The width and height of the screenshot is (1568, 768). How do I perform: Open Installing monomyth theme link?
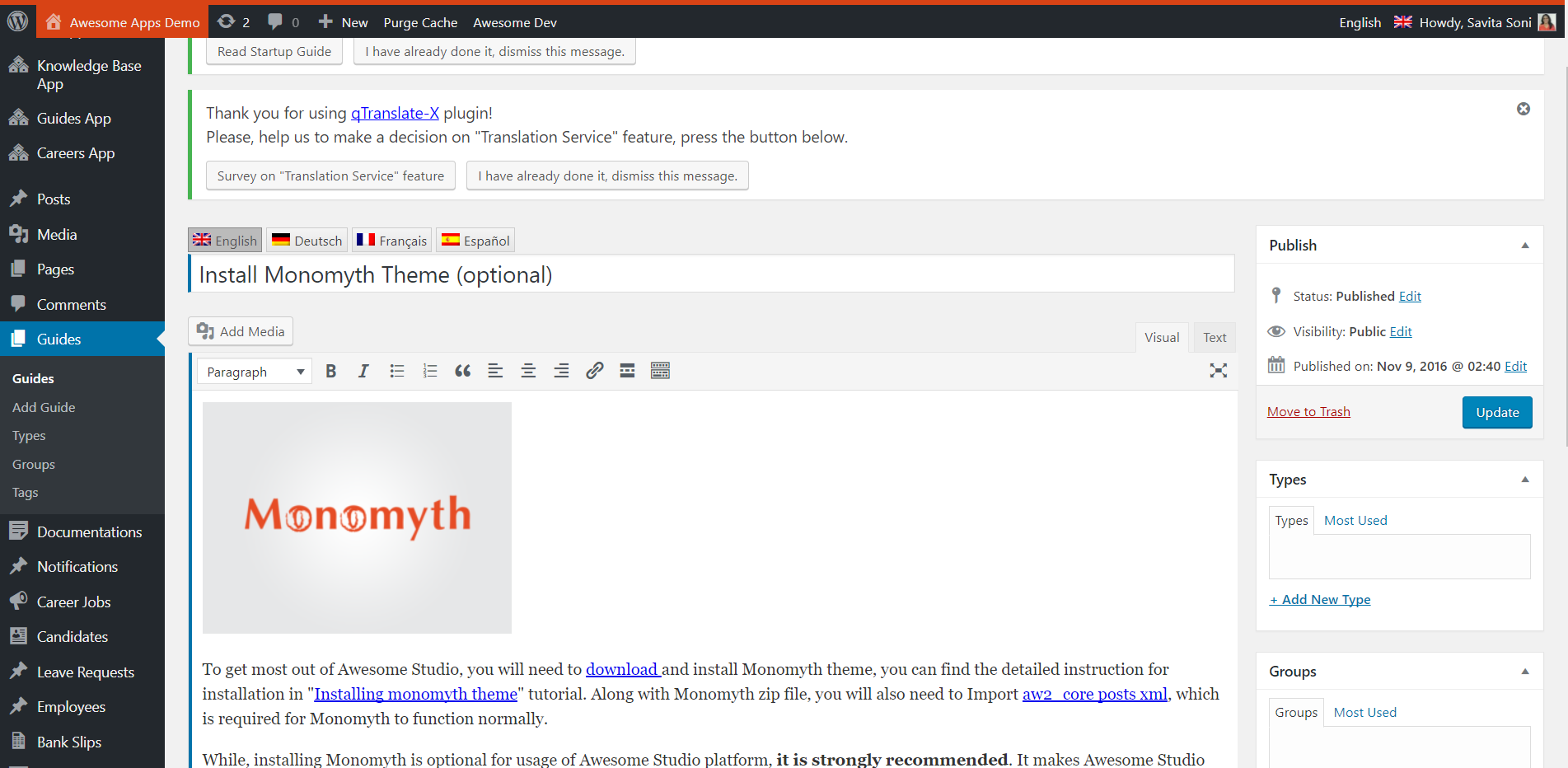click(x=416, y=694)
